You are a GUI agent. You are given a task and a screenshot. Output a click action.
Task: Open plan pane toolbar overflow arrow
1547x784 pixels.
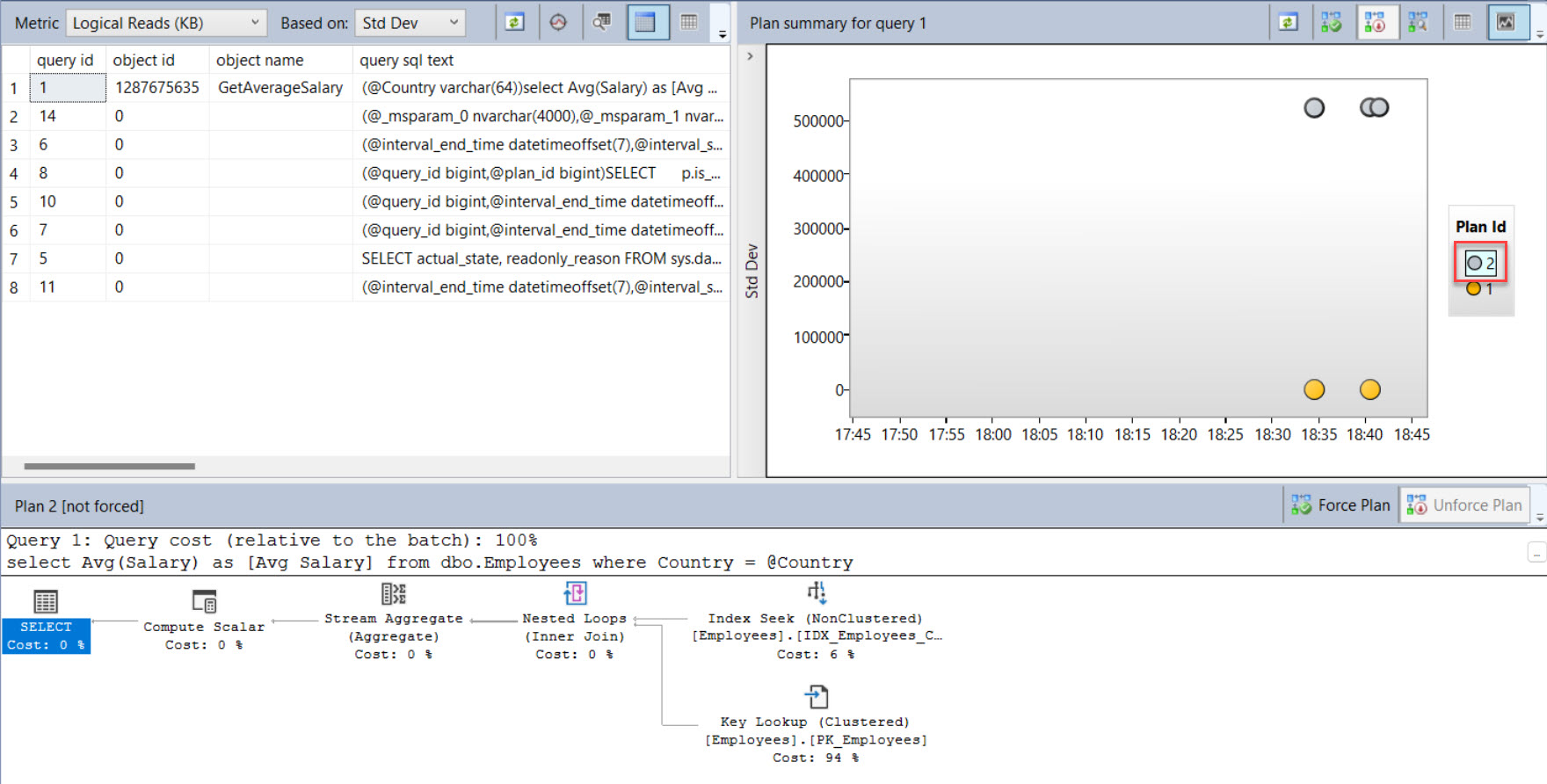[1540, 518]
